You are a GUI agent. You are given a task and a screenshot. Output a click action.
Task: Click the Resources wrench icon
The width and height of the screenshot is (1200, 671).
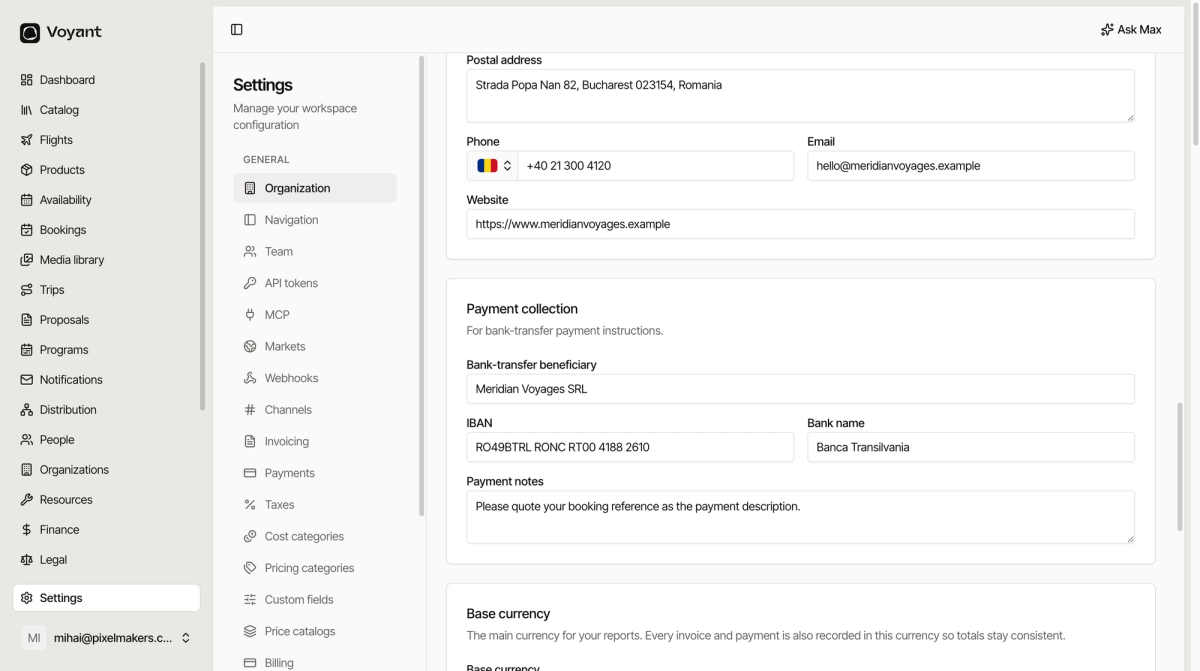[x=27, y=500]
